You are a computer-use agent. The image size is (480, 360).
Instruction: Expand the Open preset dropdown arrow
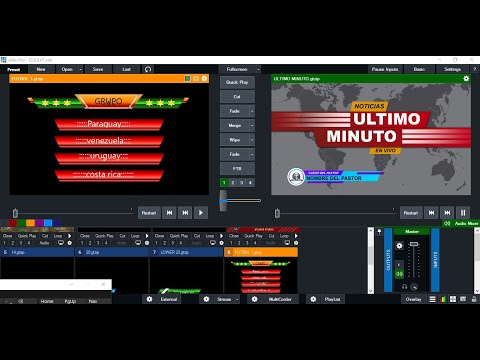(x=80, y=69)
